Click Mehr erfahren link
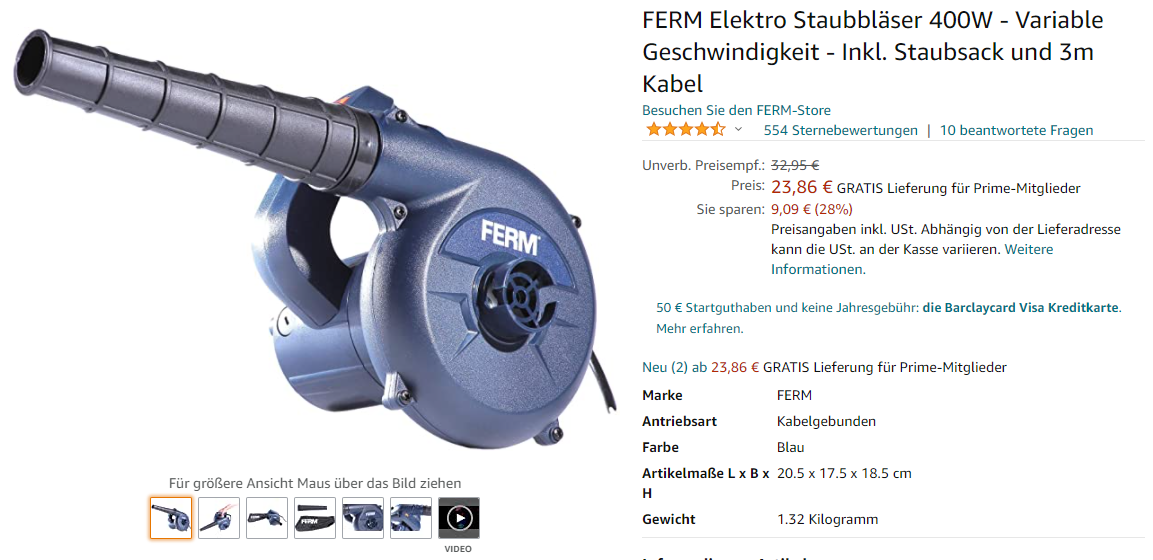Image resolution: width=1153 pixels, height=560 pixels. [699, 329]
